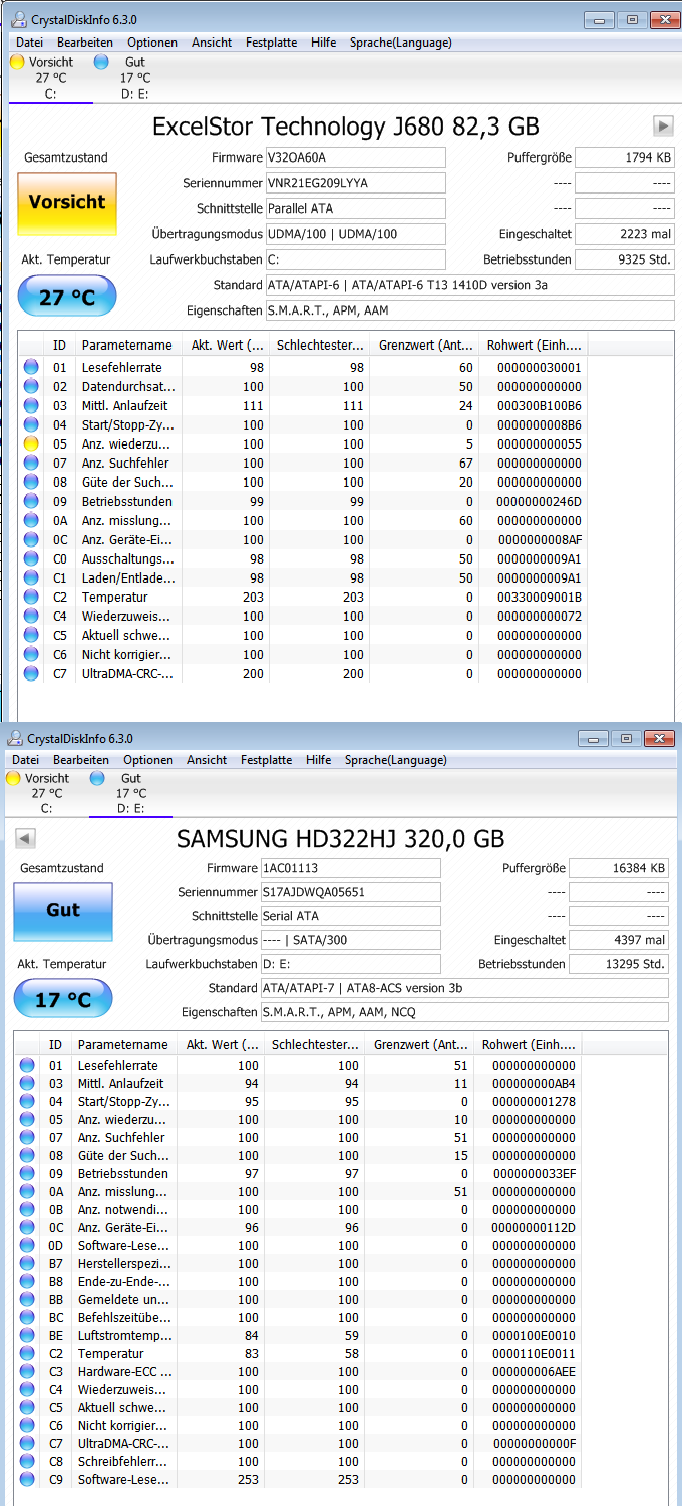Click raw value 00330009001B

click(539, 597)
